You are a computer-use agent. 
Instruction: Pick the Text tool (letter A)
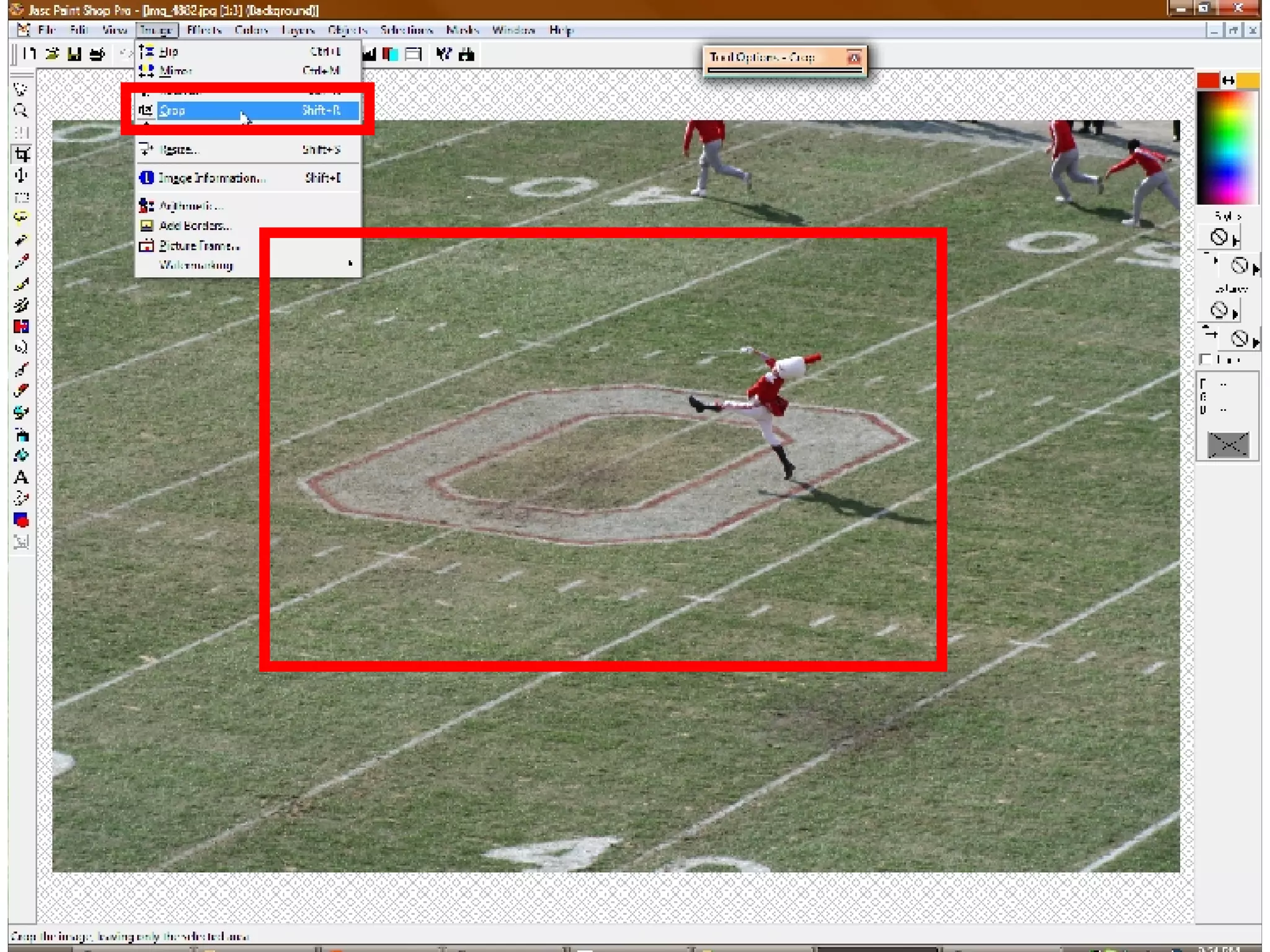pos(20,477)
